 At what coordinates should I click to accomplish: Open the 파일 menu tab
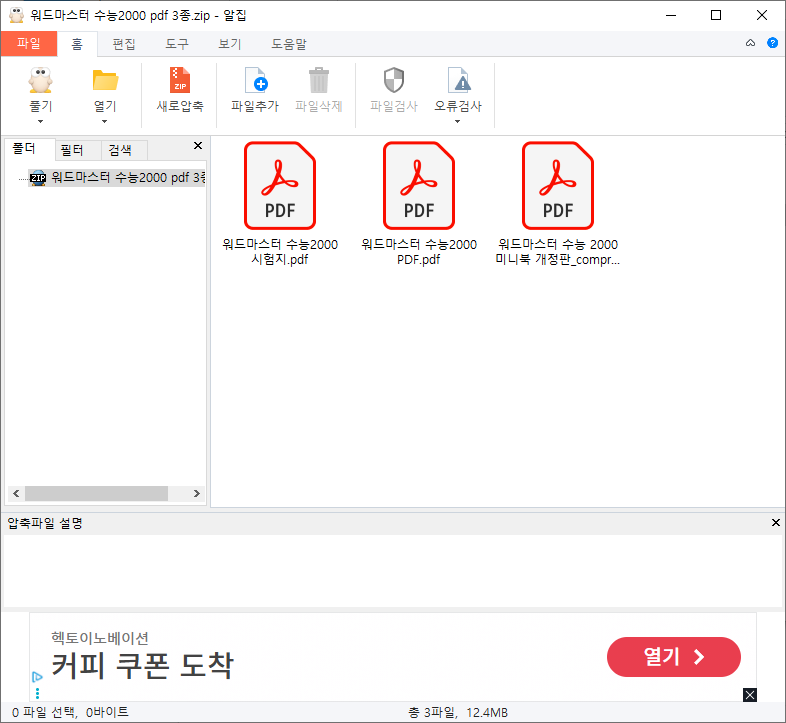[29, 44]
